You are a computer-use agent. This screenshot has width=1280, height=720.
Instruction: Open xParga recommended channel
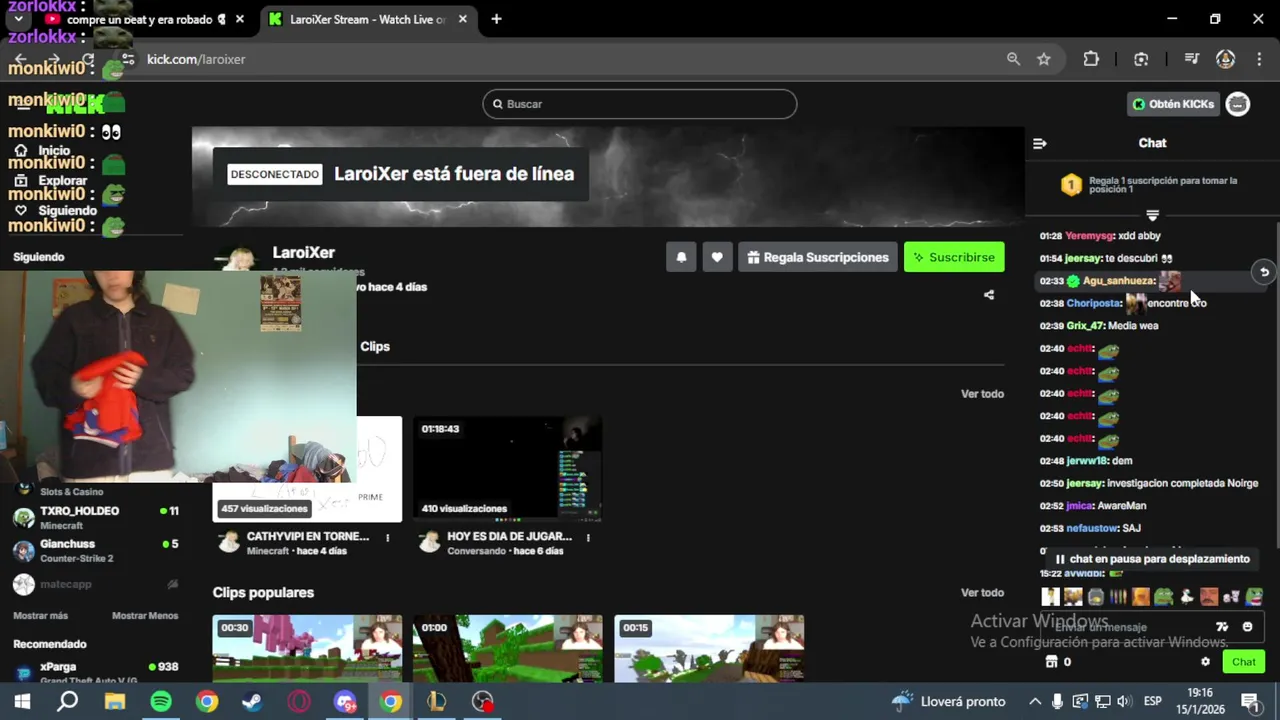(x=96, y=670)
